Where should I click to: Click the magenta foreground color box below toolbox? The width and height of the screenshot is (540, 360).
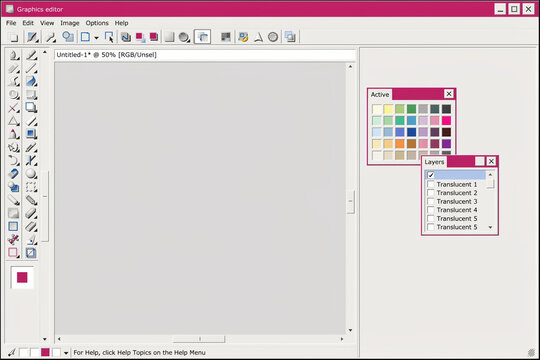pos(22,277)
